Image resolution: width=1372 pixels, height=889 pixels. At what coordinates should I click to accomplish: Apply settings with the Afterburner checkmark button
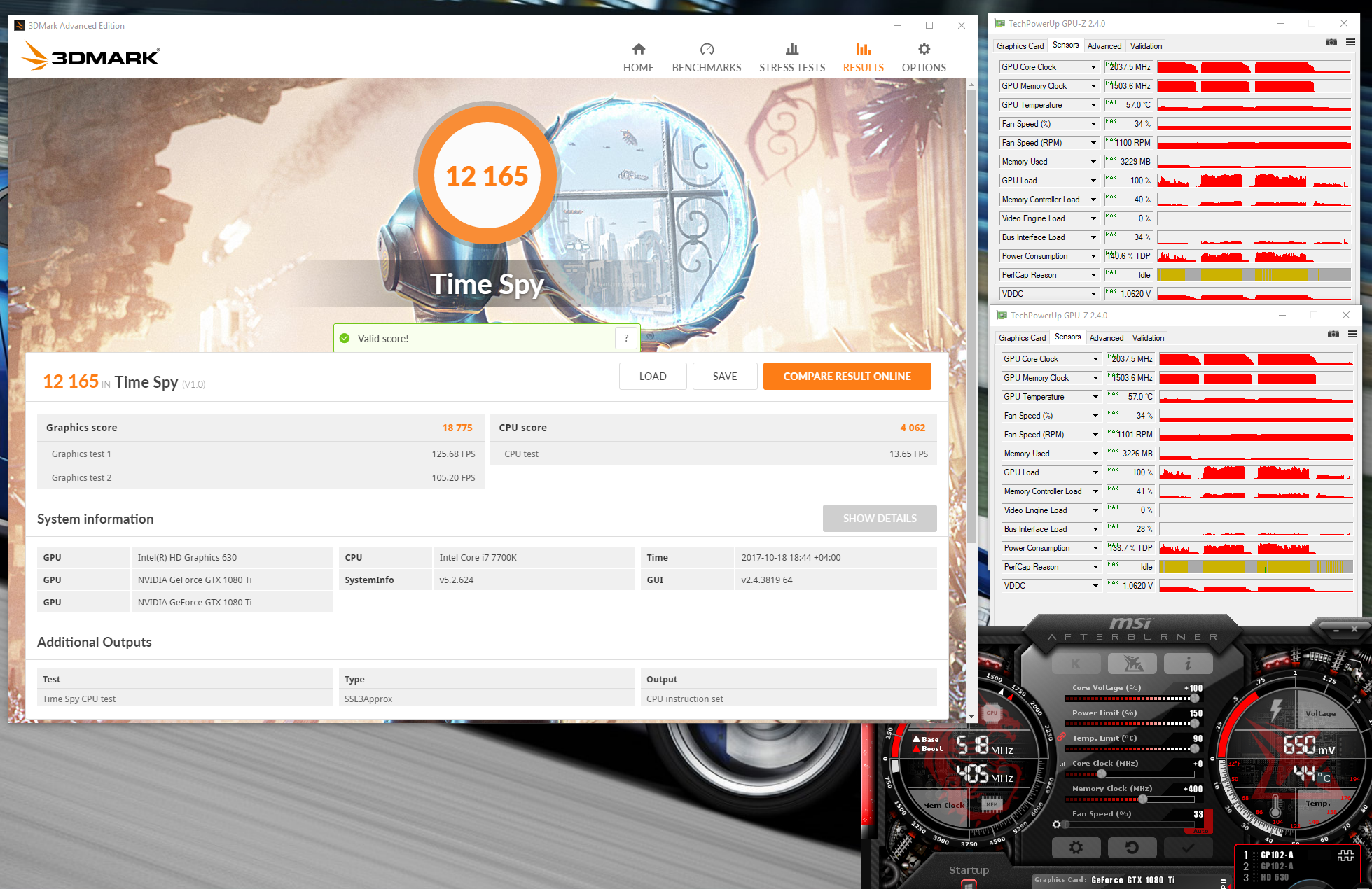coord(1188,848)
